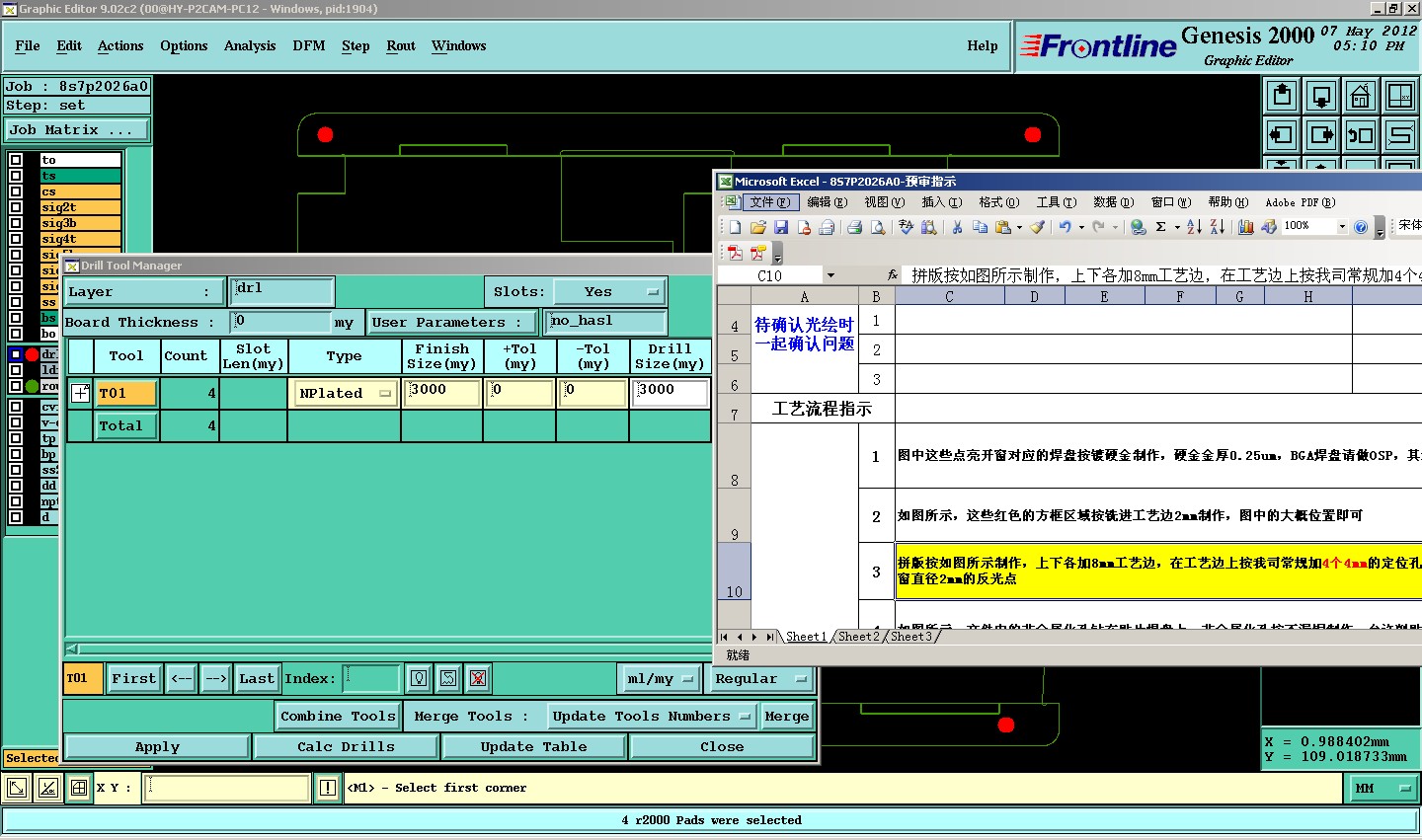The width and height of the screenshot is (1422, 840).
Task: Click Excel New document icon
Action: pyautogui.click(x=735, y=227)
